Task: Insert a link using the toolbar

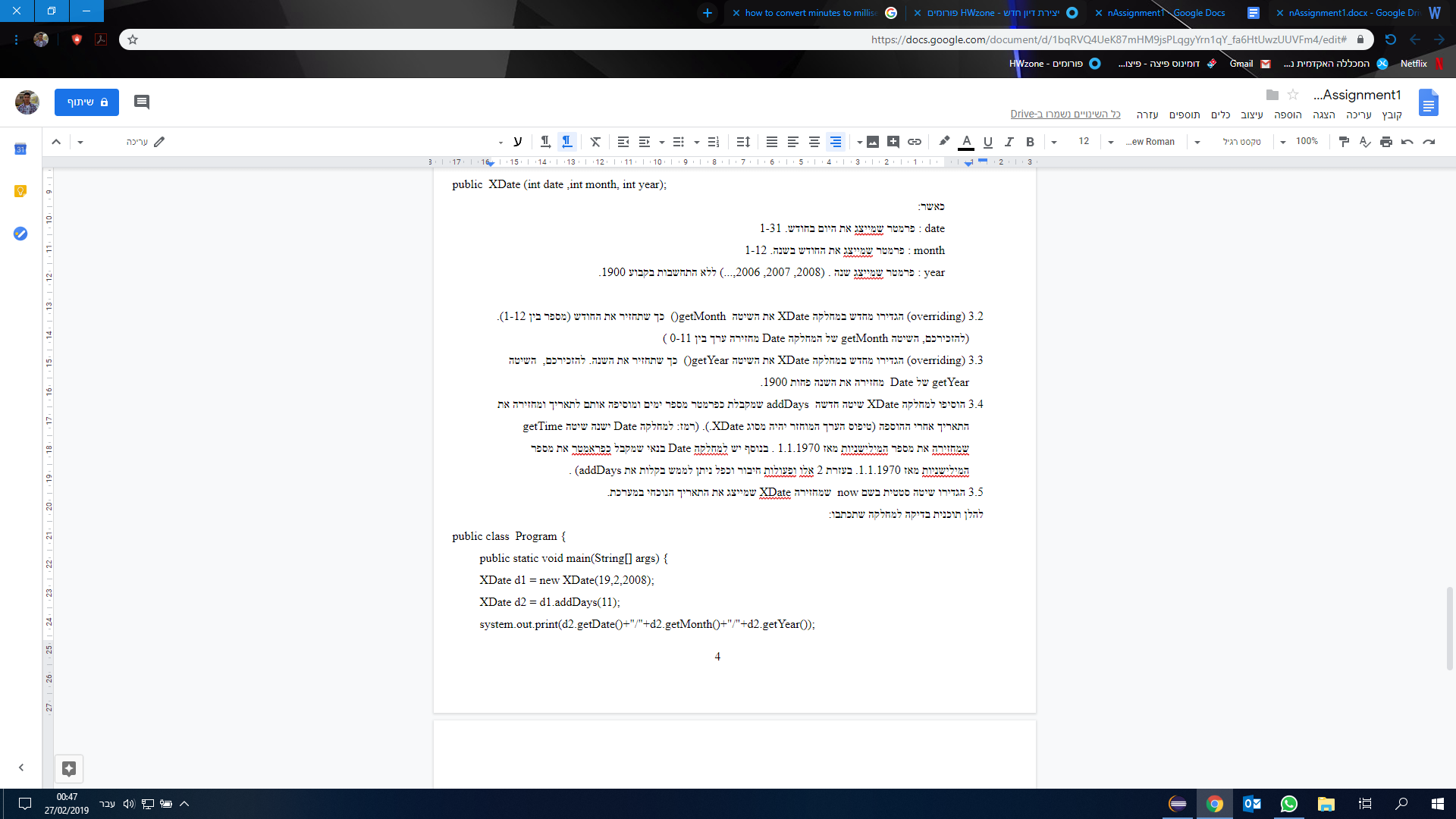Action: pyautogui.click(x=915, y=142)
